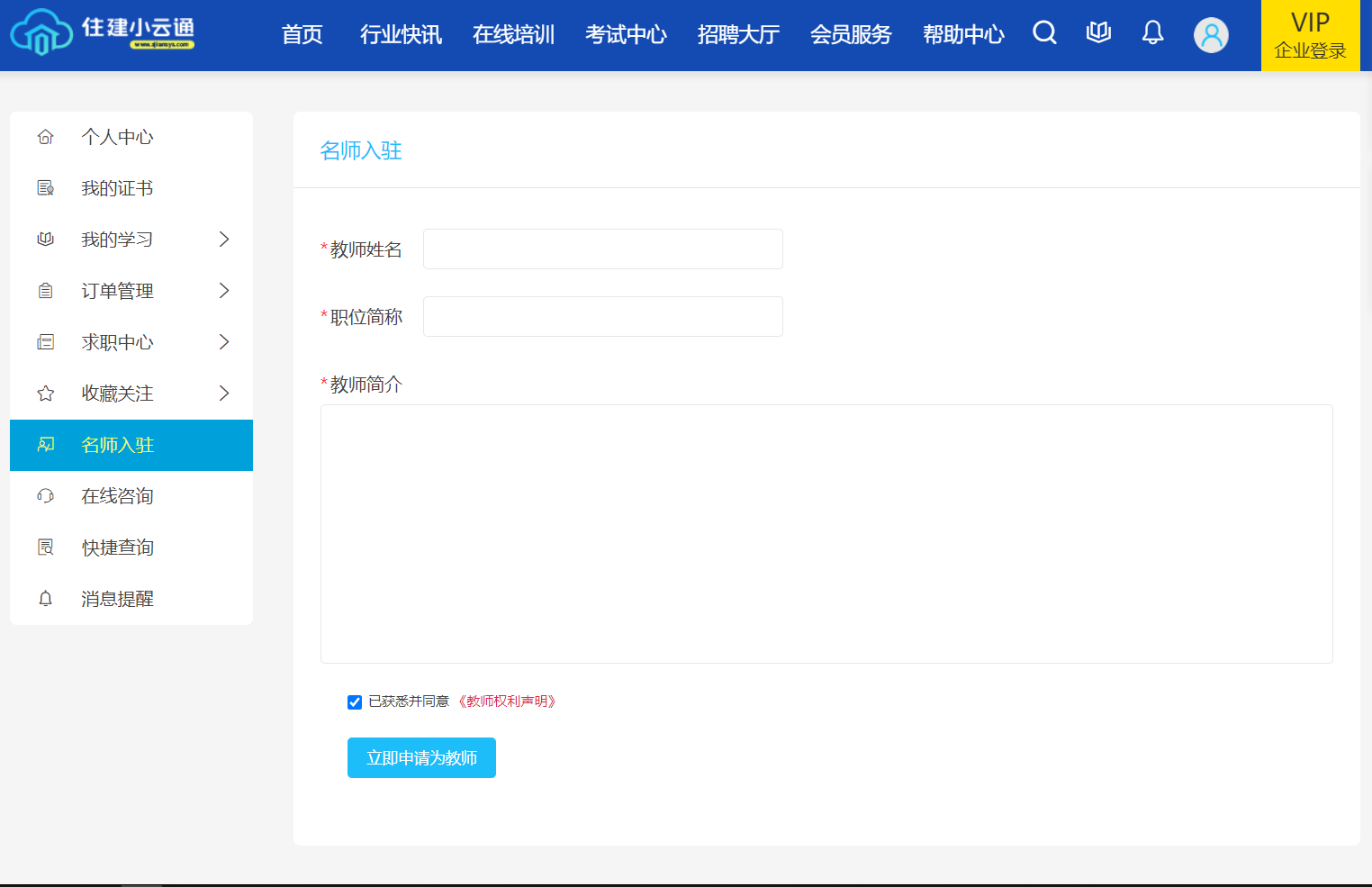Screen dimensions: 1372x887
Task: Expand the 求职中心 submenu chevron
Action: 224,342
